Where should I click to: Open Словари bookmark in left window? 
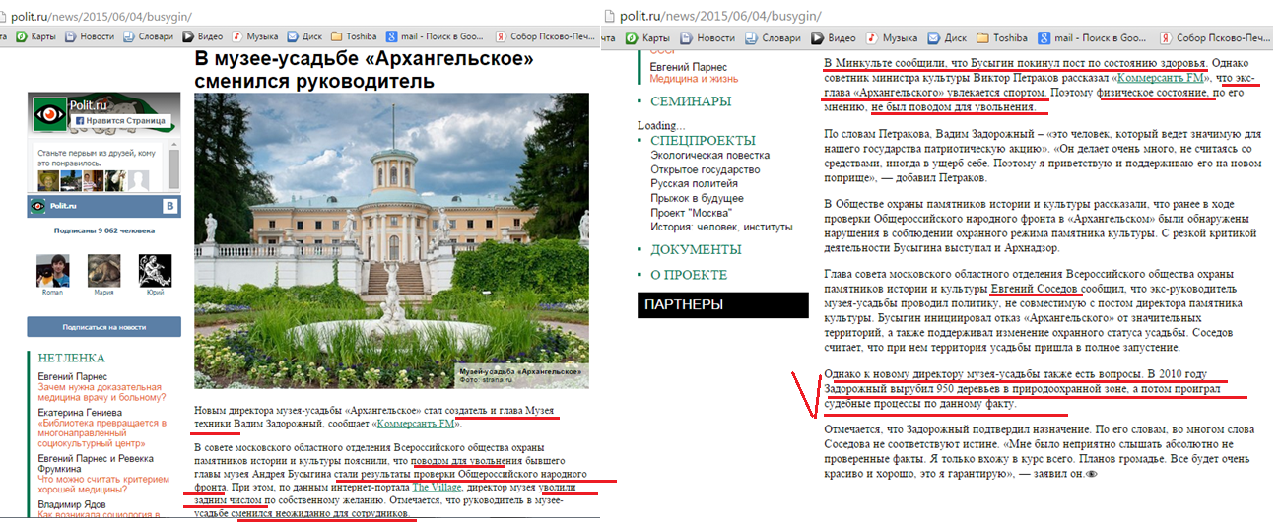tap(150, 37)
